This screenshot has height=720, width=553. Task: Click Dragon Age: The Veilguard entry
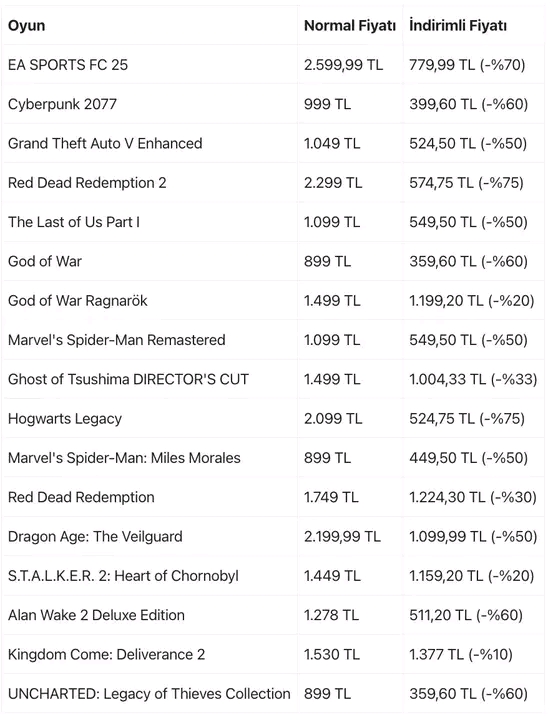coord(95,536)
